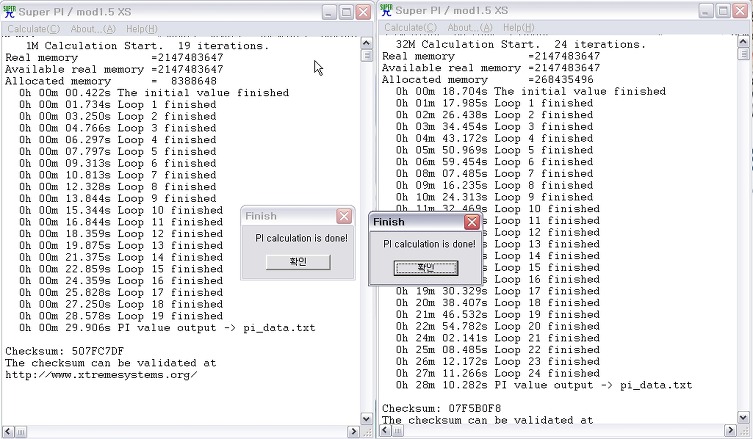Click the '32M Calculation Start. 24 iterations.' line
753x439 pixels.
pos(521,45)
